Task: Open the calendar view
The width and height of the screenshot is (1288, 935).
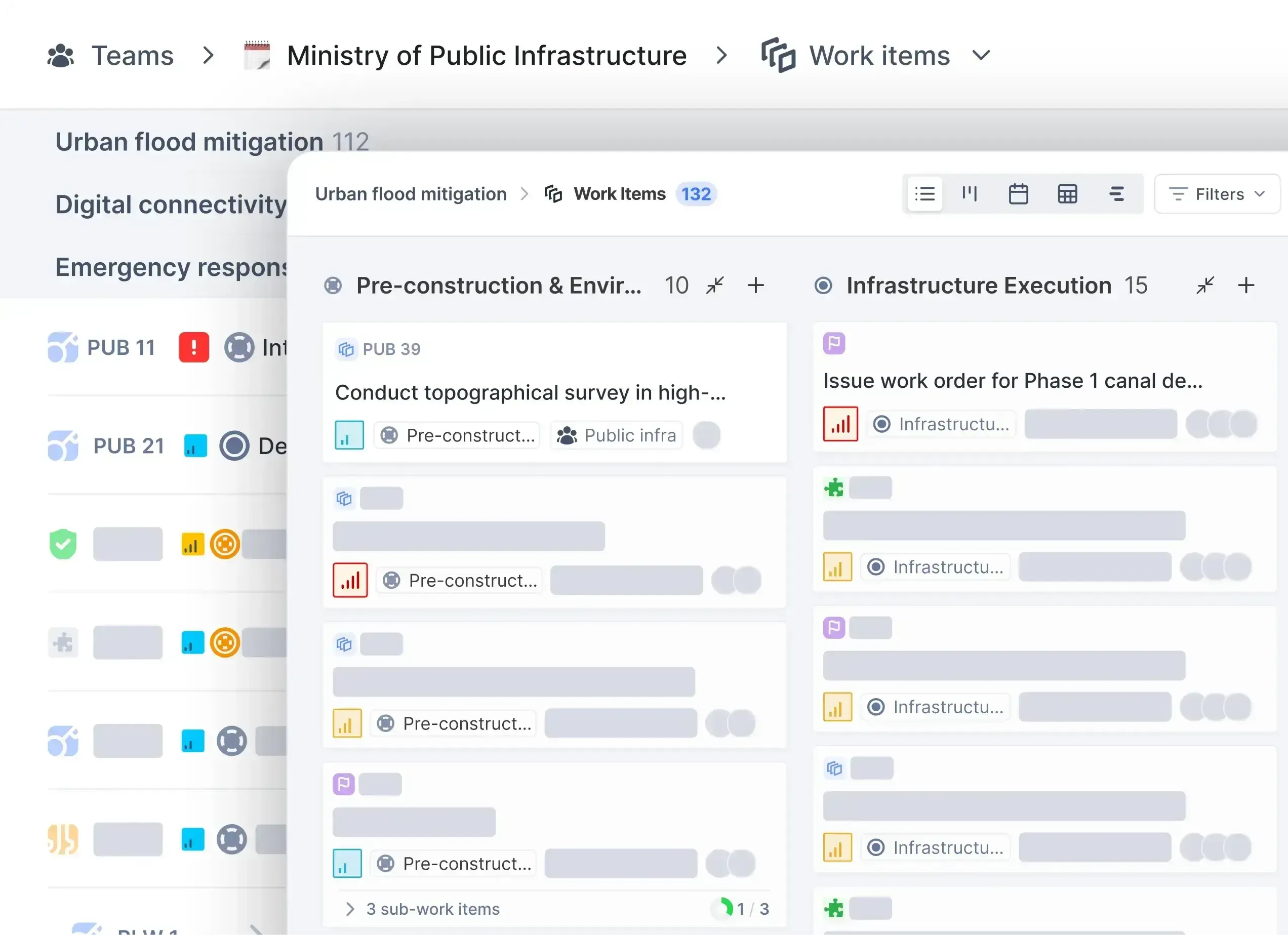Action: [x=1018, y=193]
